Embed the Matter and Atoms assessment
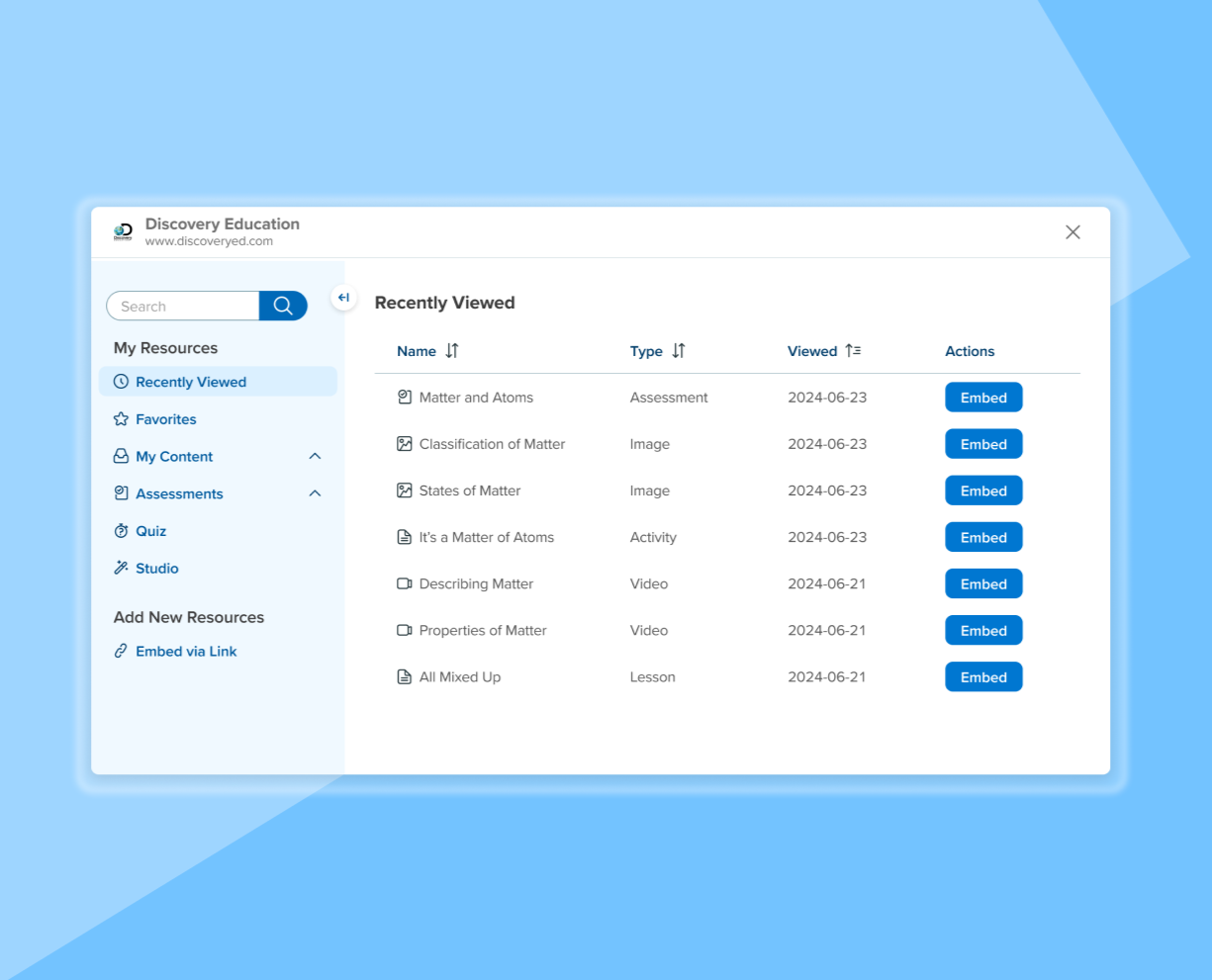 point(983,398)
